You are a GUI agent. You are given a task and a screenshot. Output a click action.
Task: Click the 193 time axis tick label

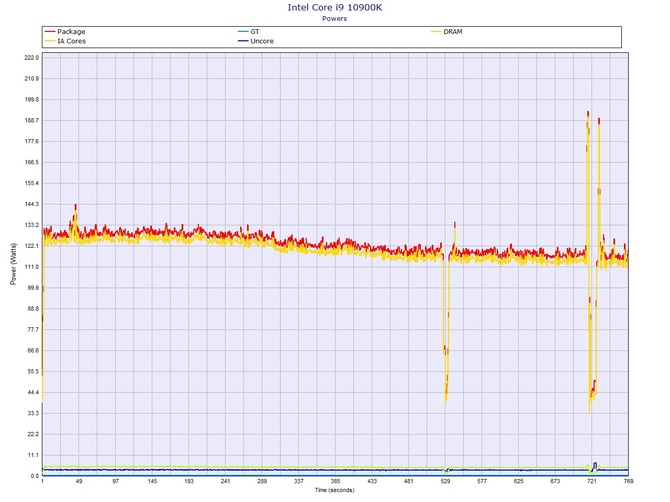189,481
